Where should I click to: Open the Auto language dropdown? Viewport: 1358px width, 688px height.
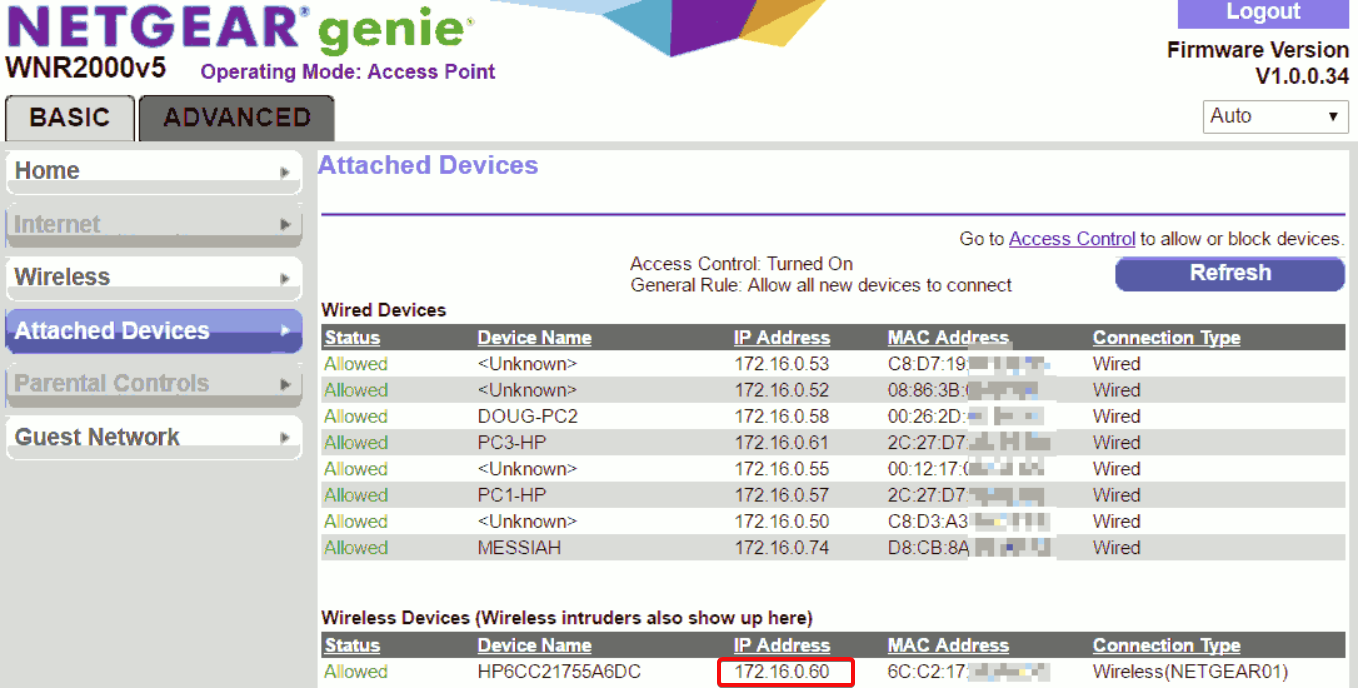click(x=1276, y=116)
